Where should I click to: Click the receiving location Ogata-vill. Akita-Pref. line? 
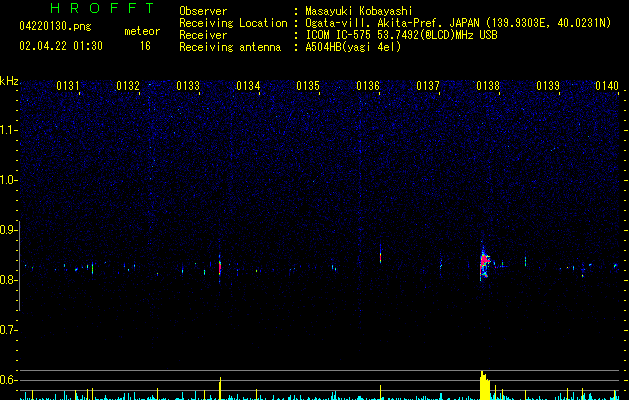[x=458, y=23]
